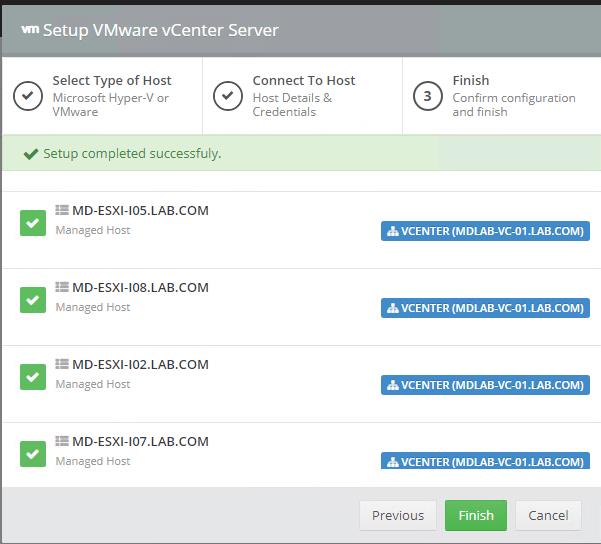Toggle the MD-ESXI-I07.LAB.COM host checkbox
The height and width of the screenshot is (544, 601).
tap(33, 454)
